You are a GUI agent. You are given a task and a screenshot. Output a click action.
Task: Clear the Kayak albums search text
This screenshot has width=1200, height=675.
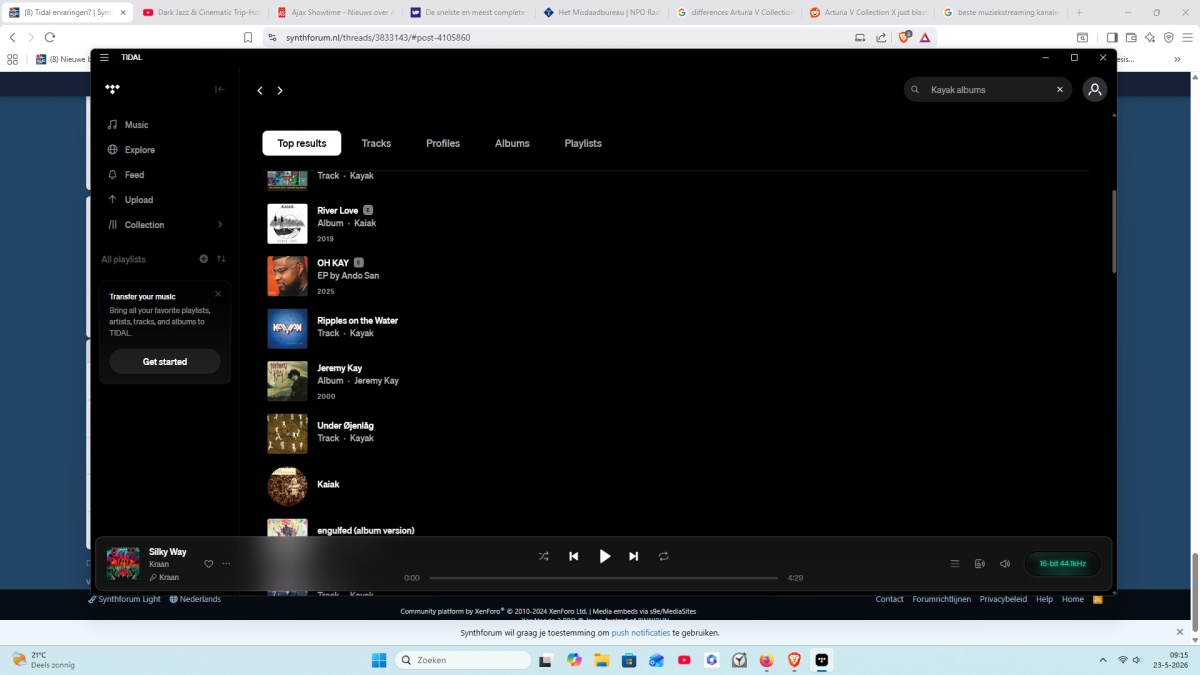click(1060, 90)
